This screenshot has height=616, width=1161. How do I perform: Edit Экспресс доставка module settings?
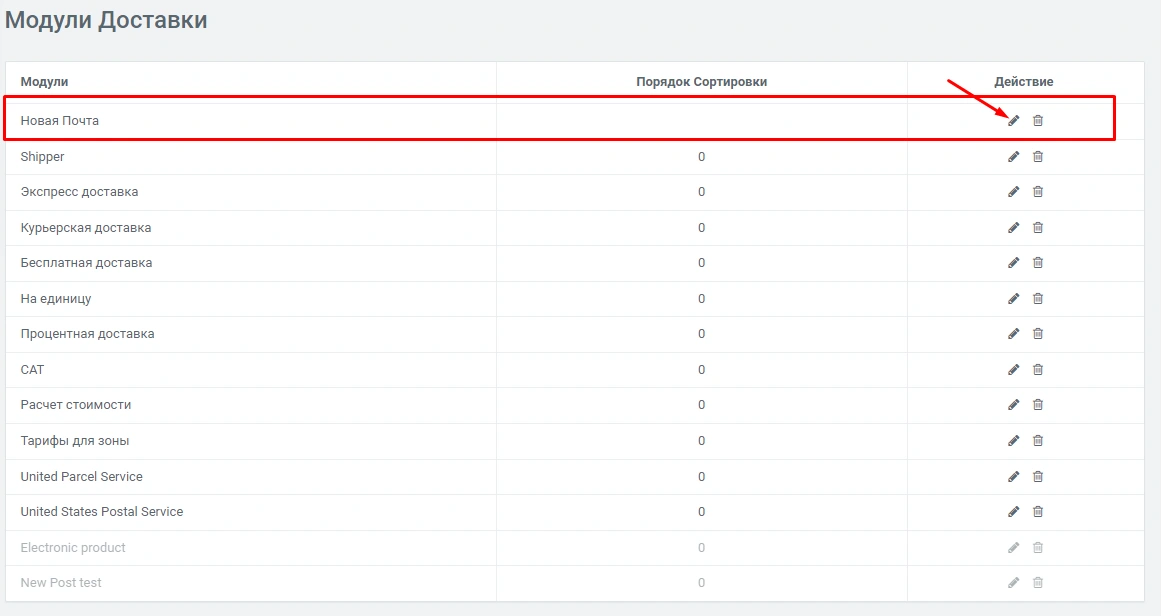point(1013,192)
